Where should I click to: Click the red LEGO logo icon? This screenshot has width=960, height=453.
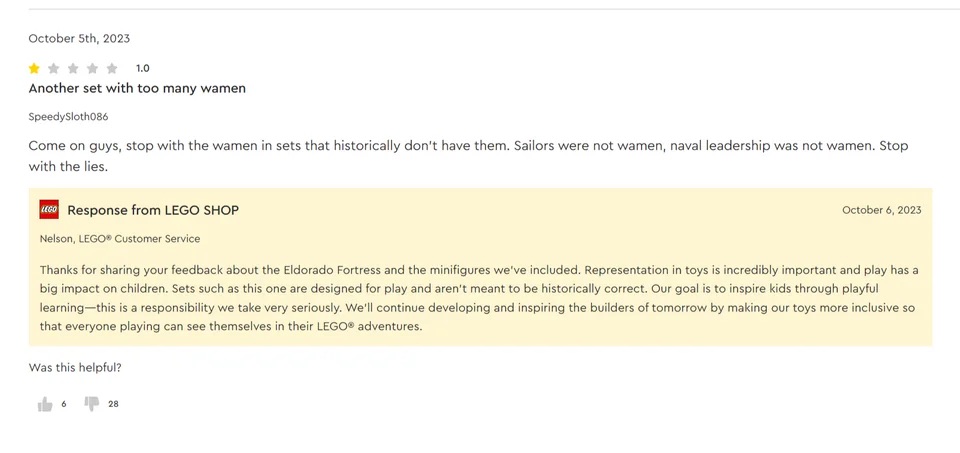[49, 210]
